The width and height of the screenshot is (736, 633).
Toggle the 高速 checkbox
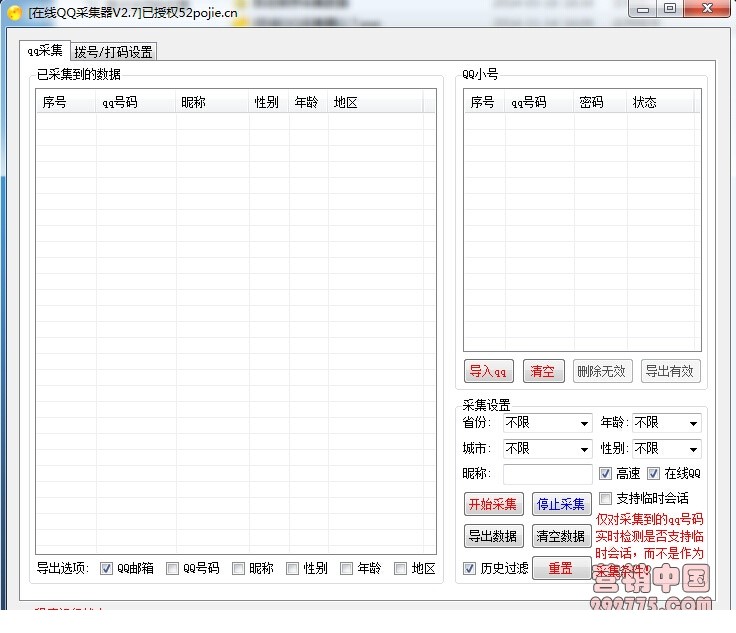coord(606,473)
